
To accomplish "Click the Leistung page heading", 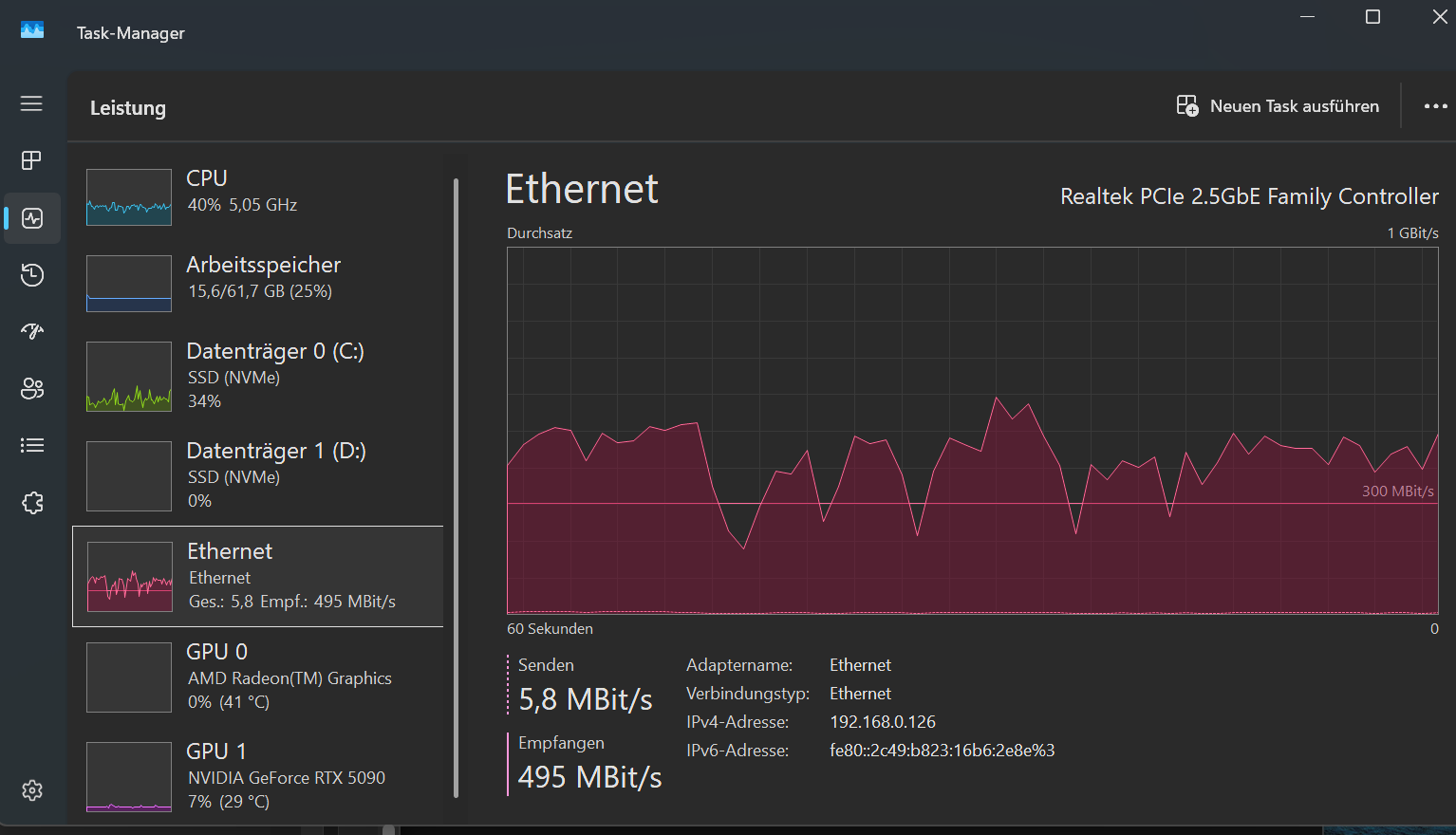I will (128, 108).
